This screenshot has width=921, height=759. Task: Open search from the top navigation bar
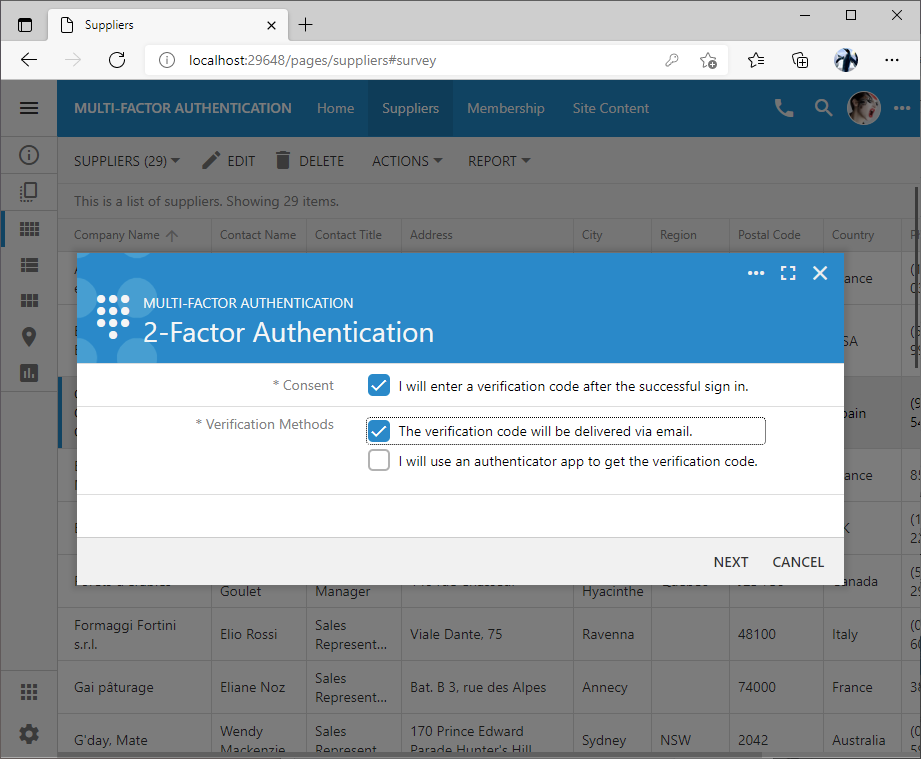click(823, 108)
